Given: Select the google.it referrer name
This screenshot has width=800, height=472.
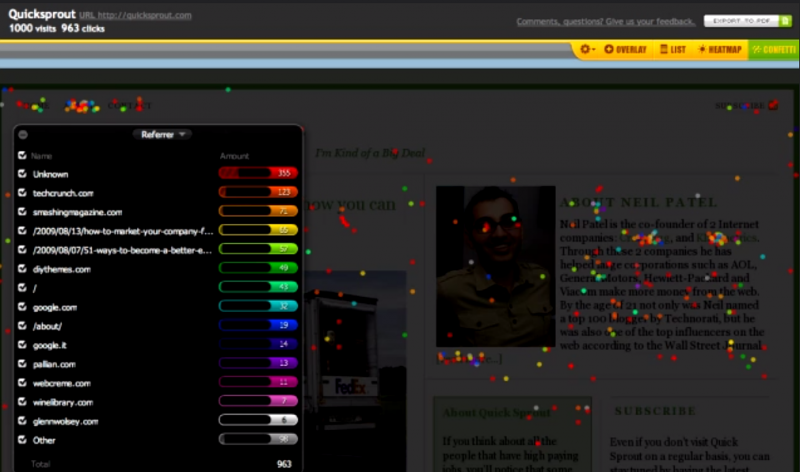Looking at the screenshot, I should 49,345.
